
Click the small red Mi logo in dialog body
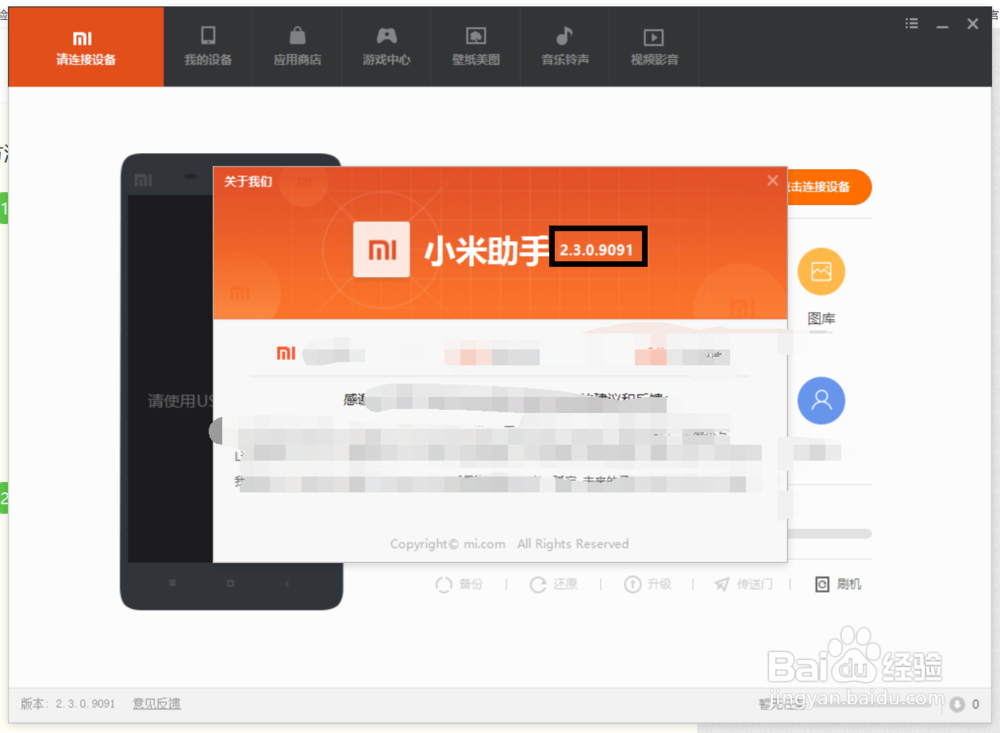(286, 353)
